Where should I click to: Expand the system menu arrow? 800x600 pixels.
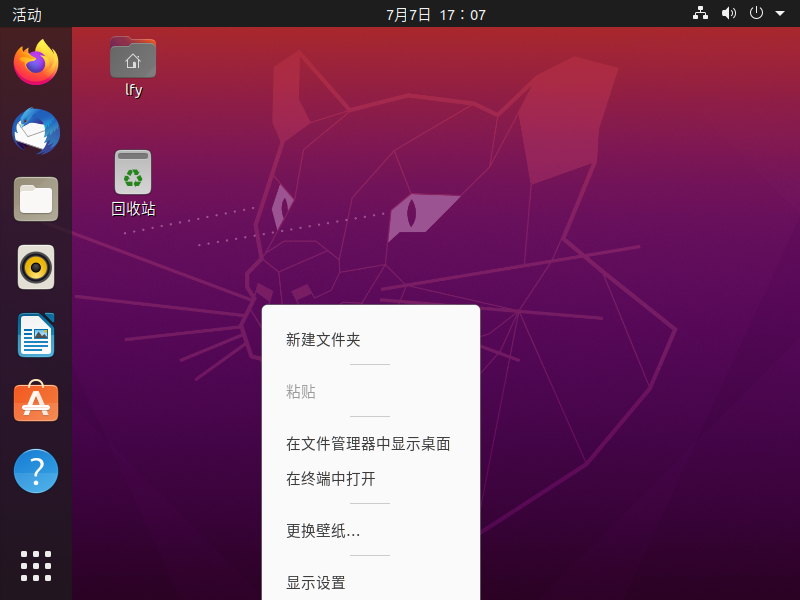pos(780,14)
